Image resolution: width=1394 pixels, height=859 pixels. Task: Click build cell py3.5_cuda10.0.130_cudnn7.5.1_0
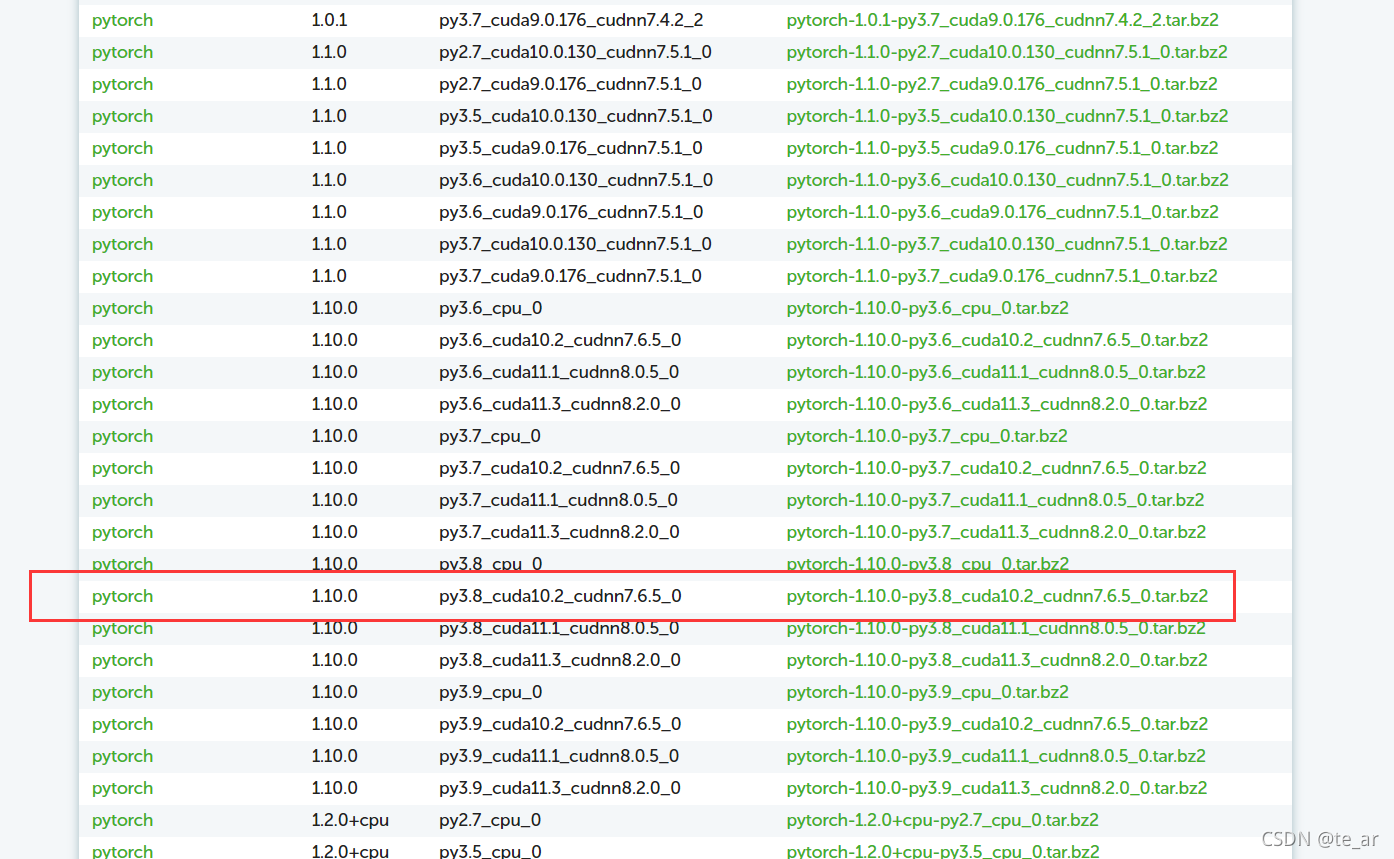point(576,116)
